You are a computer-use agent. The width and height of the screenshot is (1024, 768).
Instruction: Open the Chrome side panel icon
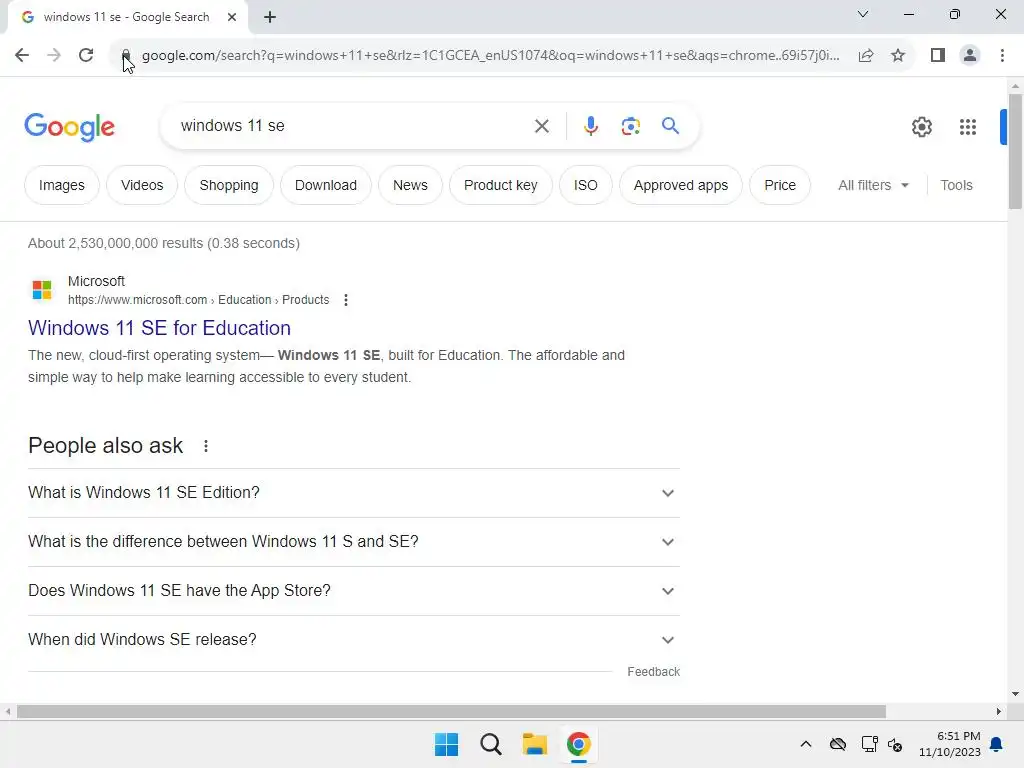click(938, 56)
